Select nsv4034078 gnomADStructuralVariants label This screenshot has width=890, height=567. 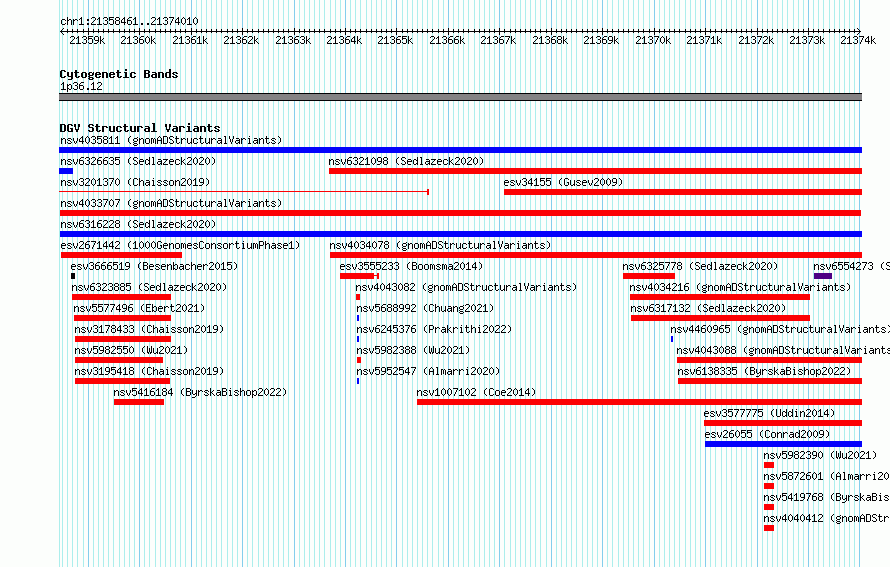[440, 245]
